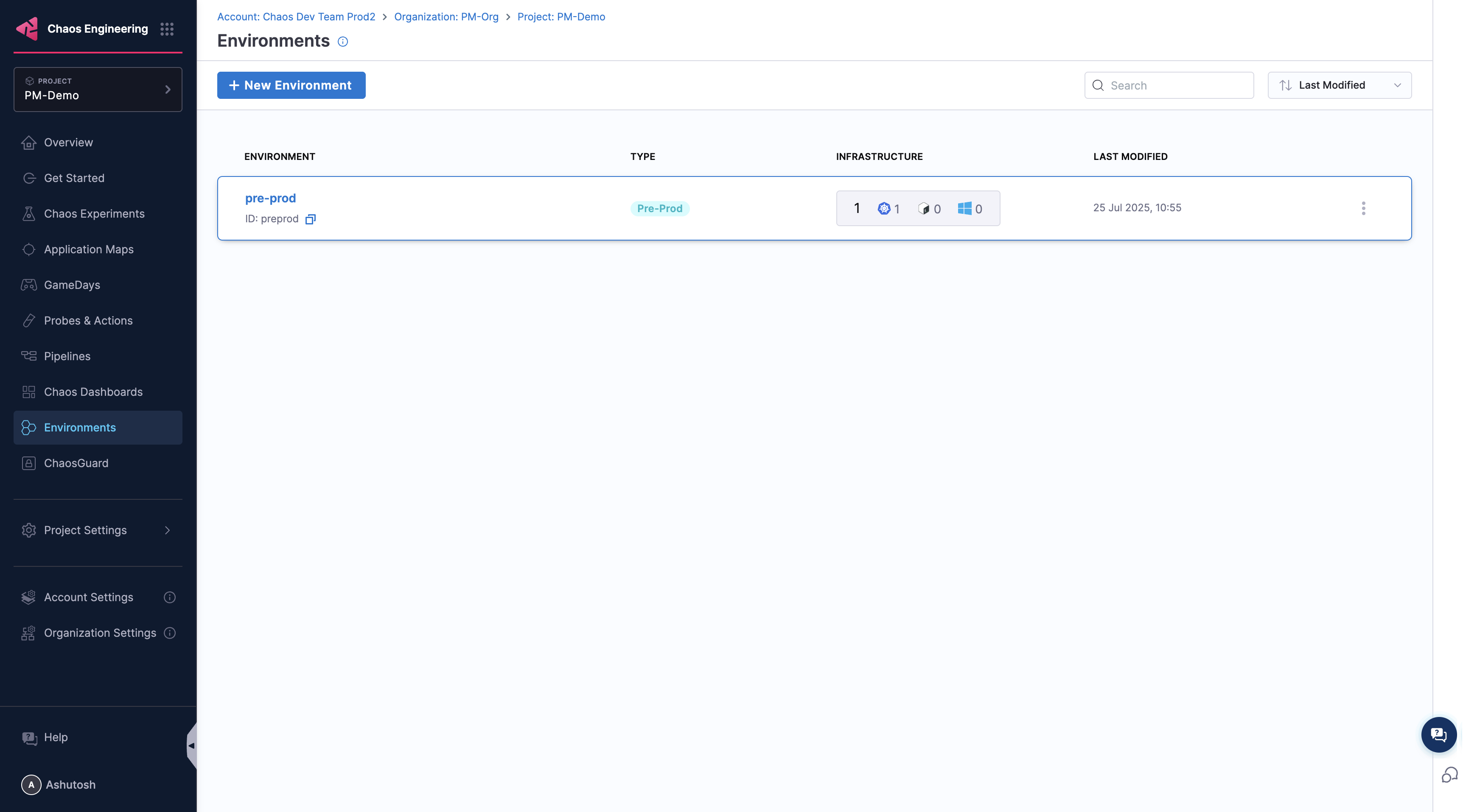This screenshot has height=812, width=1463.
Task: Select the Chaos Dashboards icon
Action: [x=29, y=392]
